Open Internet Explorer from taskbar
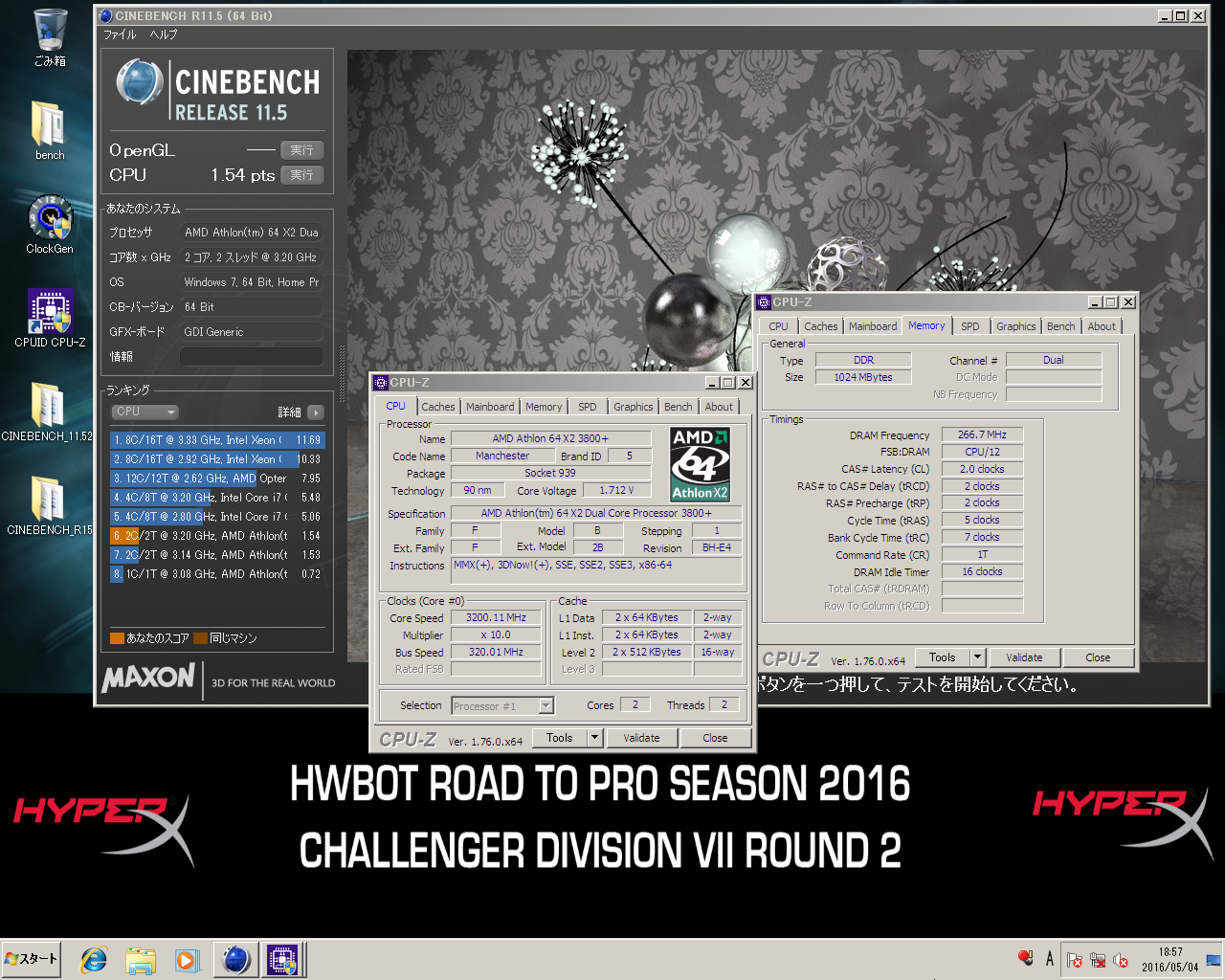 93,960
